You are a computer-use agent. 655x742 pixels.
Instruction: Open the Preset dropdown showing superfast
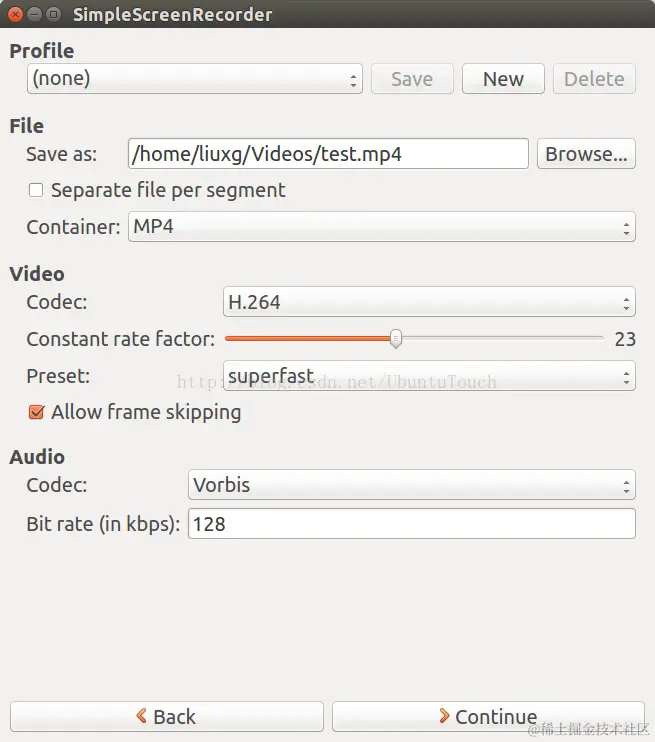pos(429,376)
